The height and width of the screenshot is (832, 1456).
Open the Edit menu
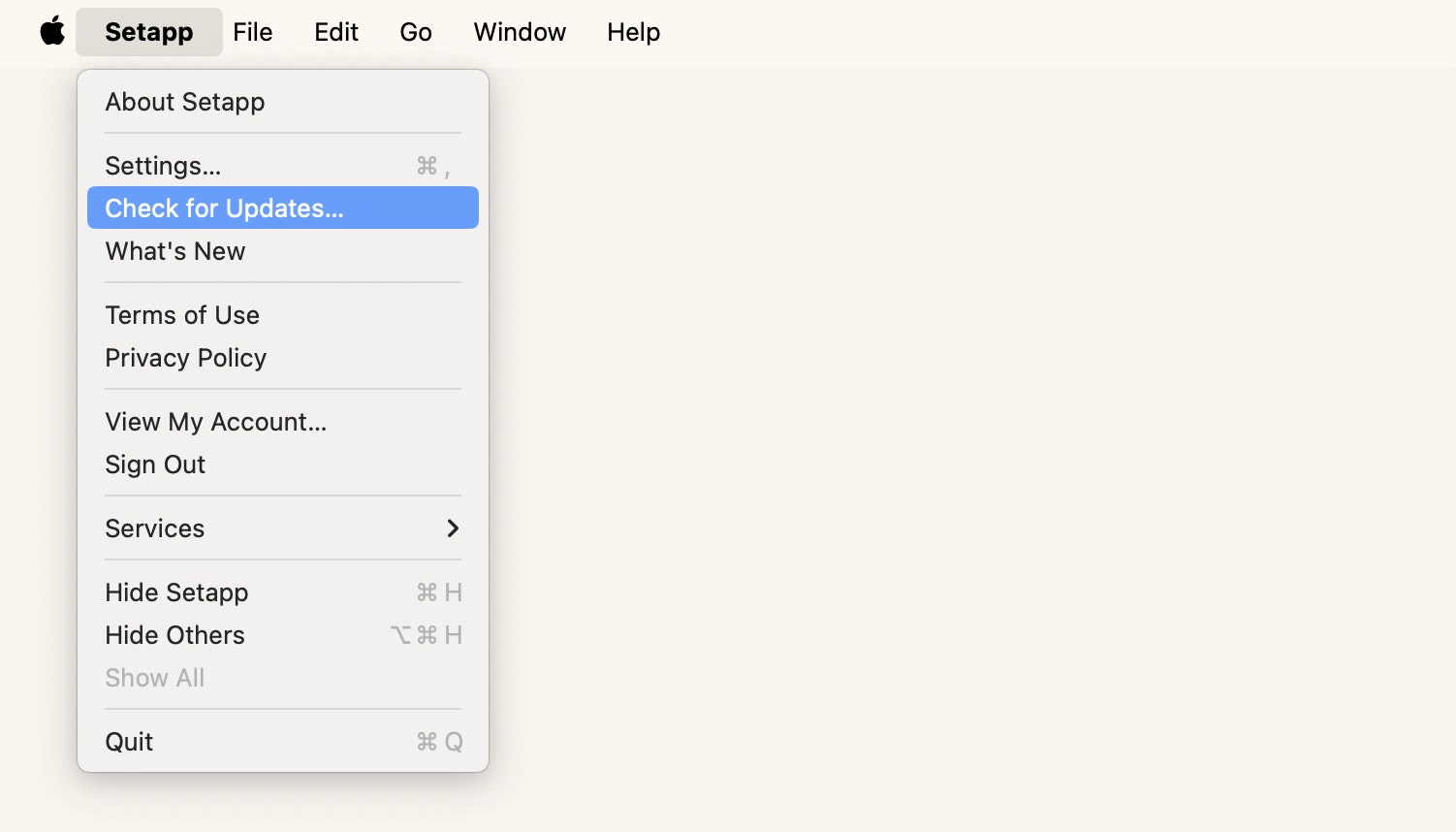point(336,32)
